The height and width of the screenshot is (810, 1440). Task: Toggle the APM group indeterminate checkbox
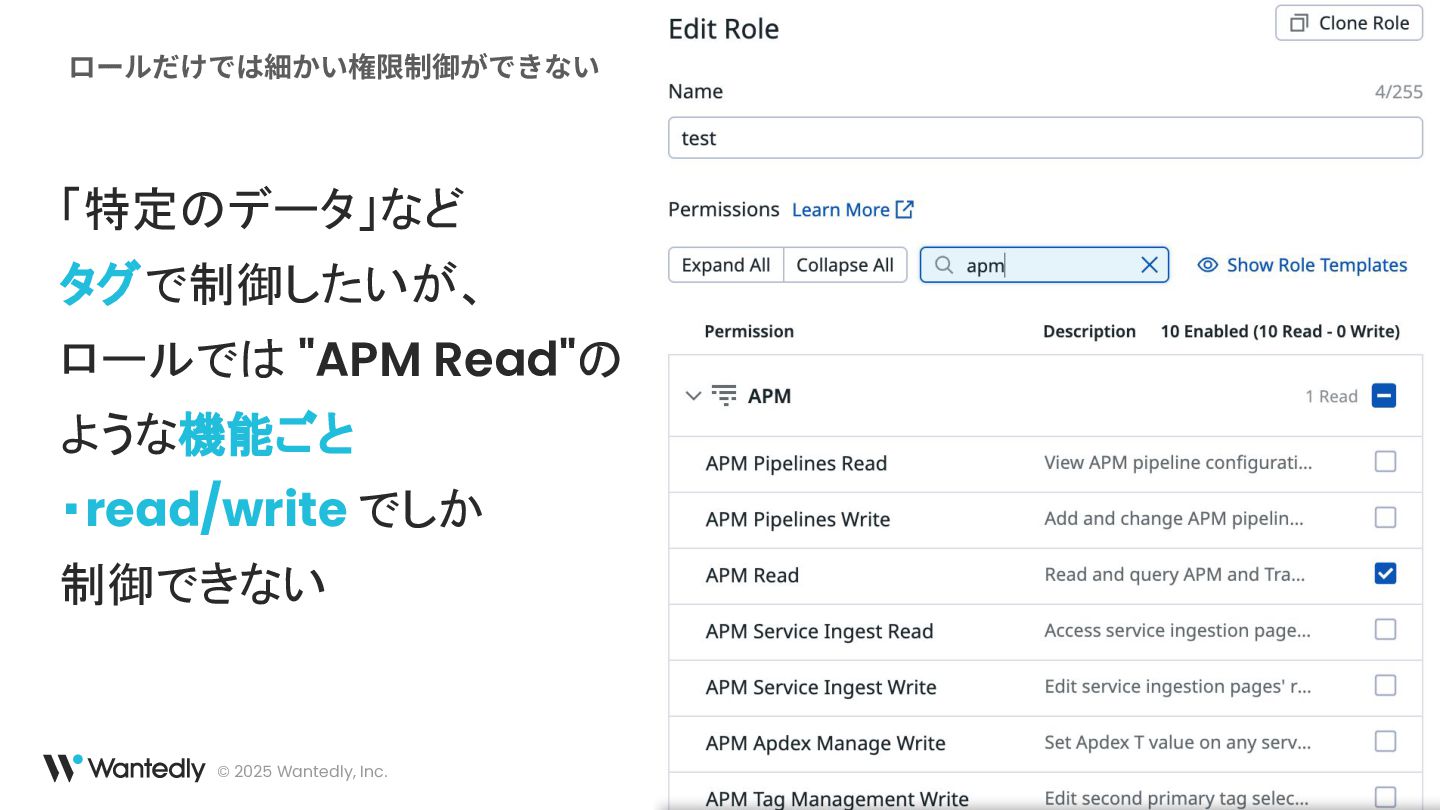(1385, 396)
